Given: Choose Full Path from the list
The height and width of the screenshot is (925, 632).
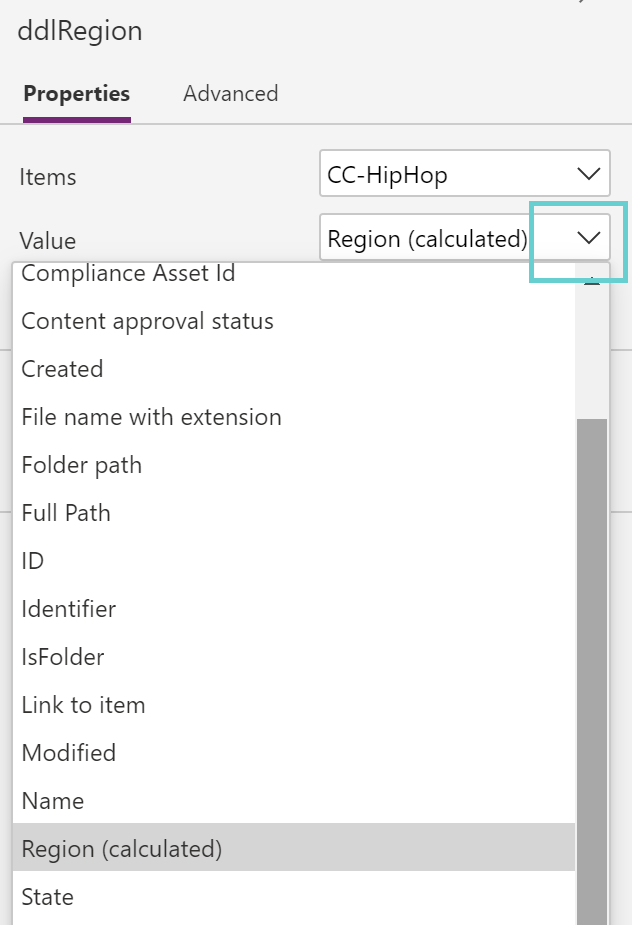Looking at the screenshot, I should click(66, 513).
